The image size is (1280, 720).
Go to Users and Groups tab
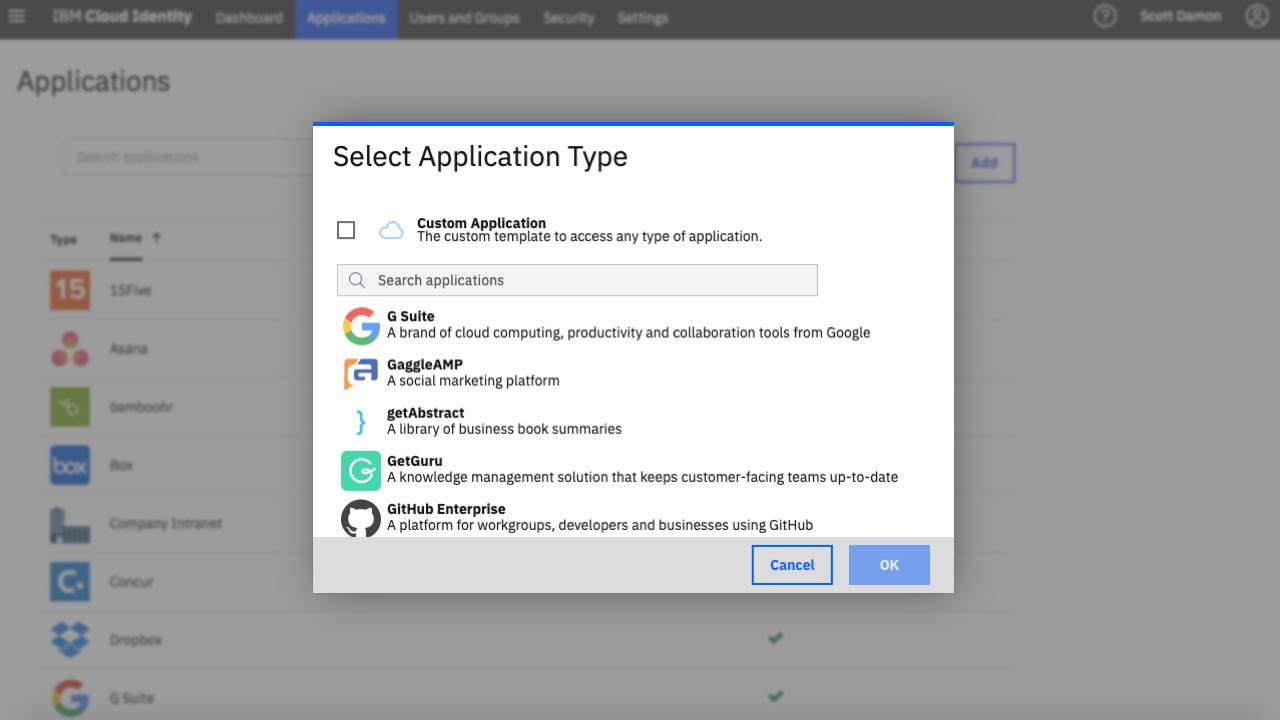coord(464,18)
